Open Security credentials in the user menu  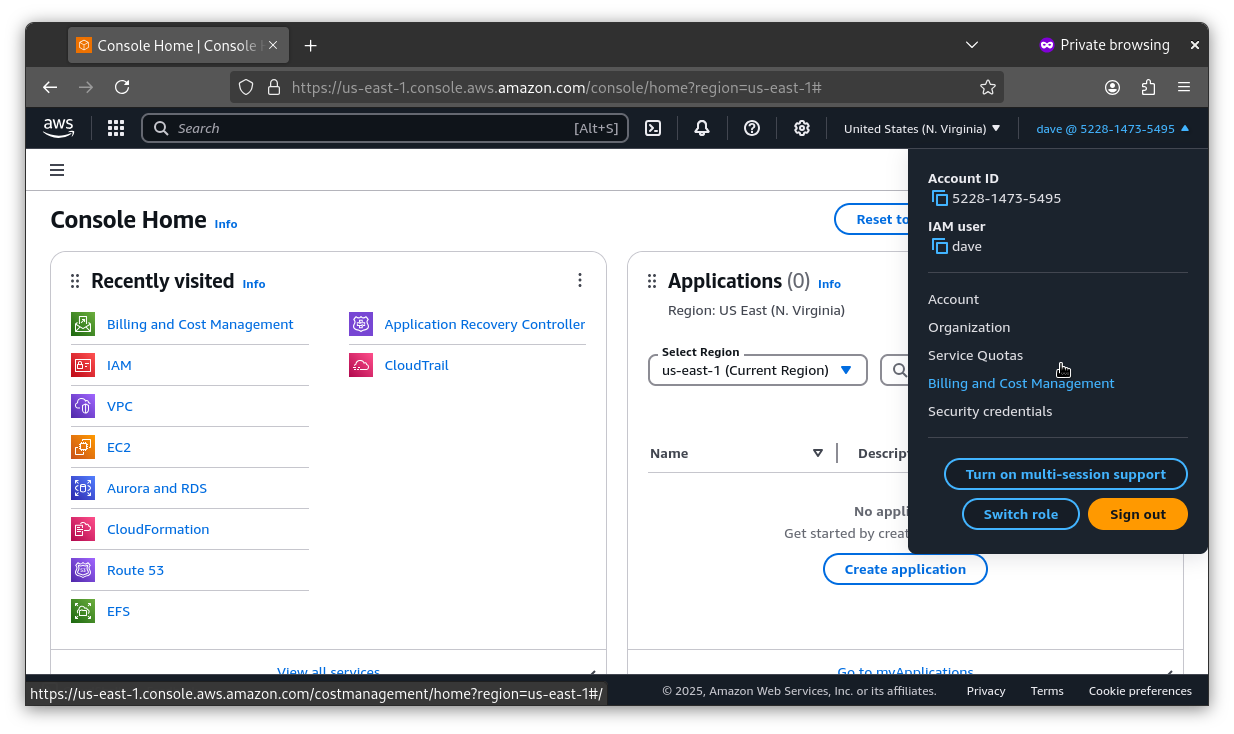pyautogui.click(x=990, y=411)
